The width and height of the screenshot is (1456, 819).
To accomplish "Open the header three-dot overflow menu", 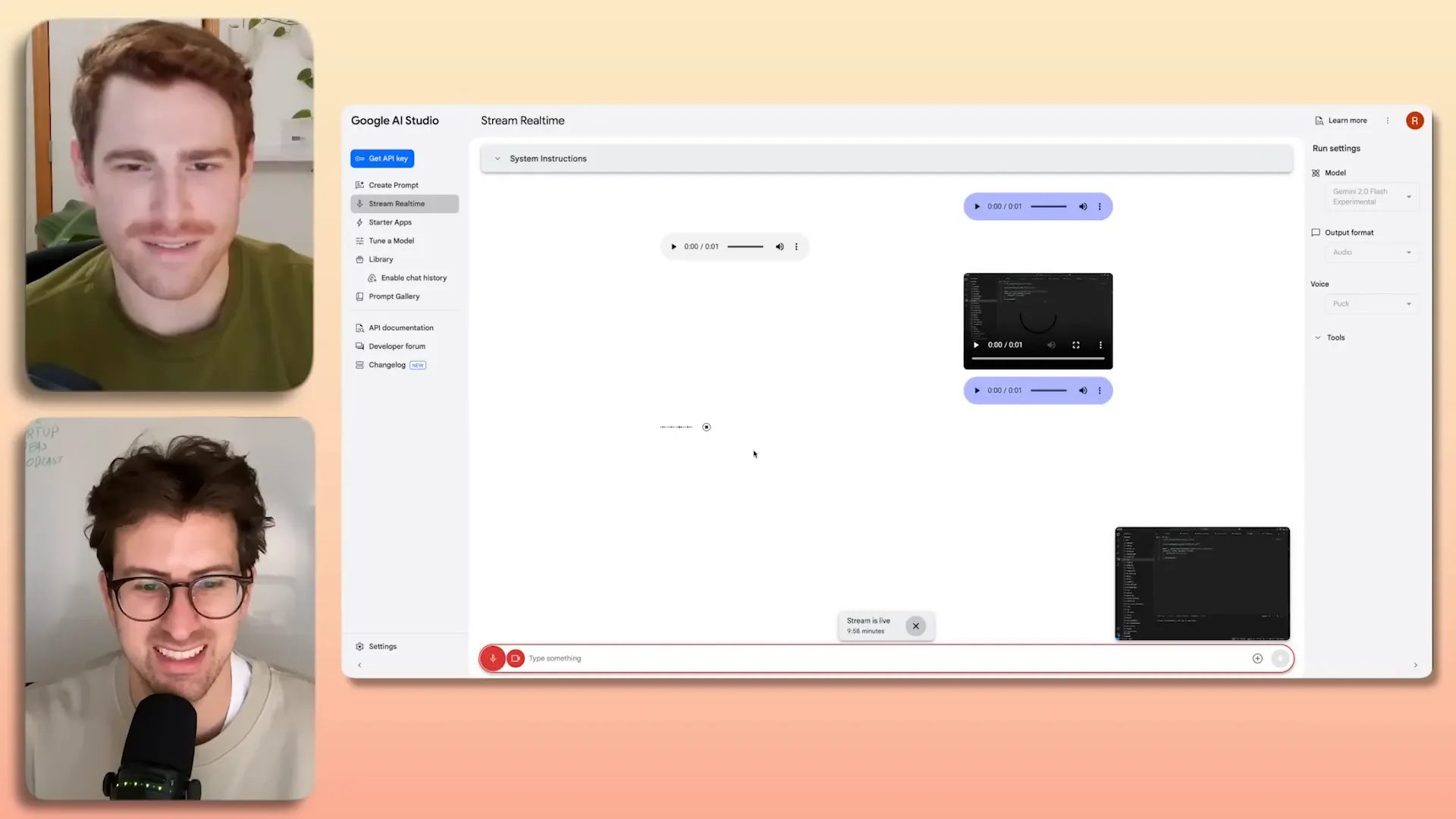I will pyautogui.click(x=1388, y=121).
